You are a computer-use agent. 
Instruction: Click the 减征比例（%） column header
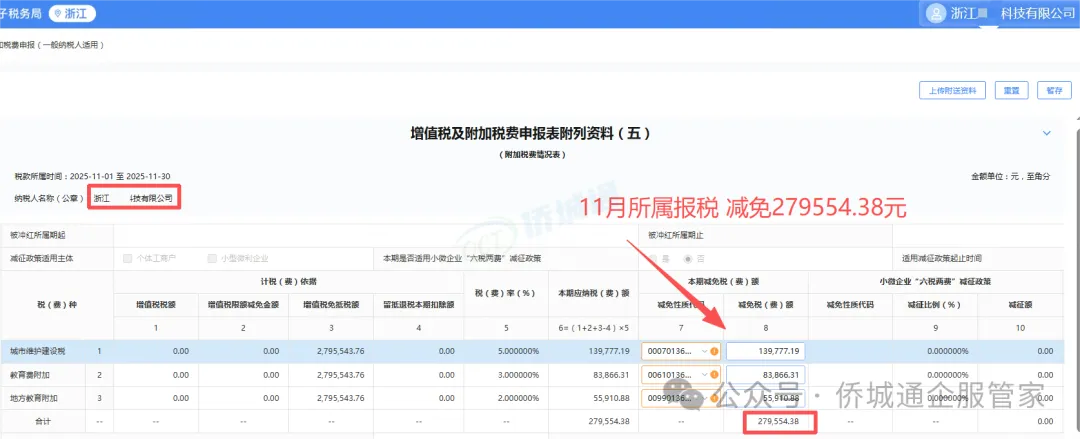click(x=935, y=303)
